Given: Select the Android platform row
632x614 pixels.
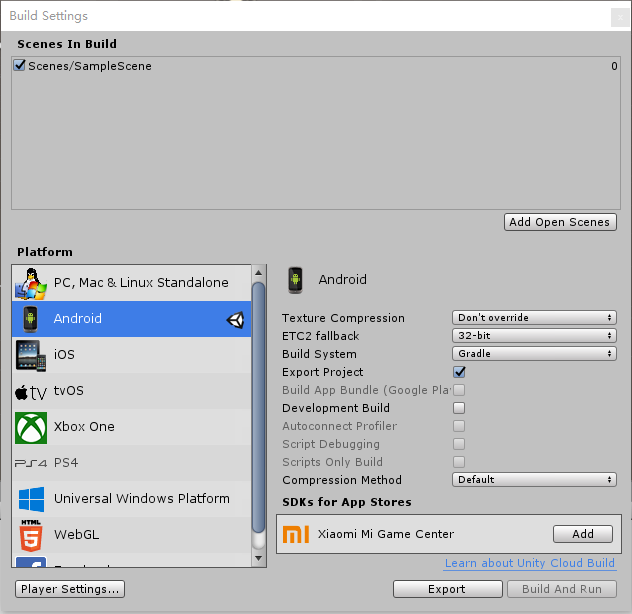Looking at the screenshot, I should point(131,319).
